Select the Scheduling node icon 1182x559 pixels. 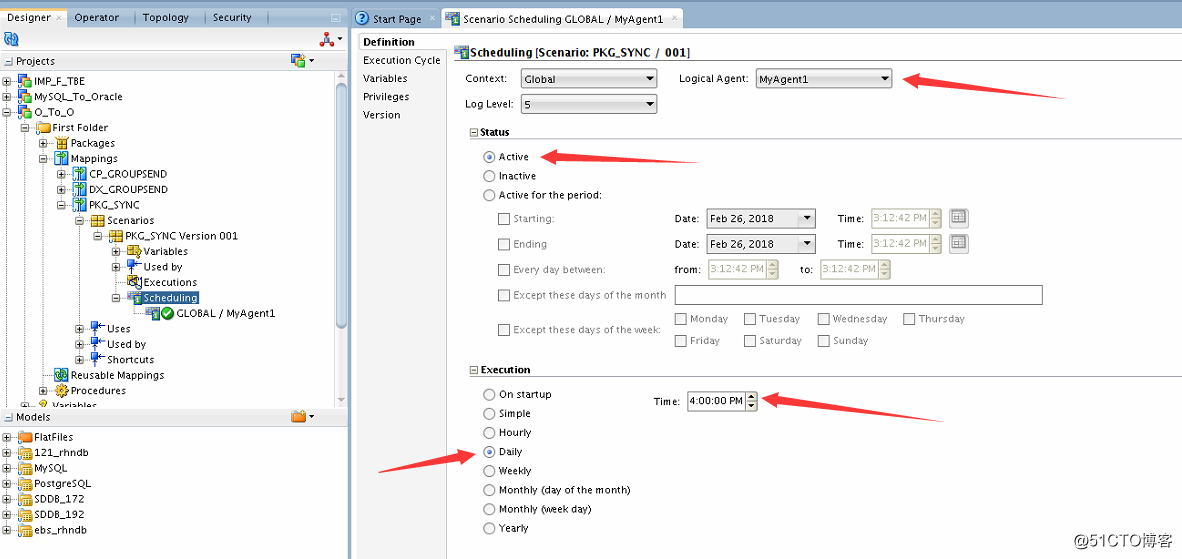[134, 298]
